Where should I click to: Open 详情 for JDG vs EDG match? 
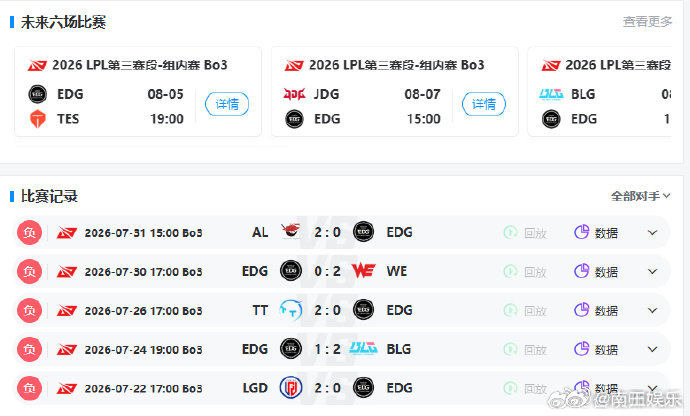pos(484,104)
